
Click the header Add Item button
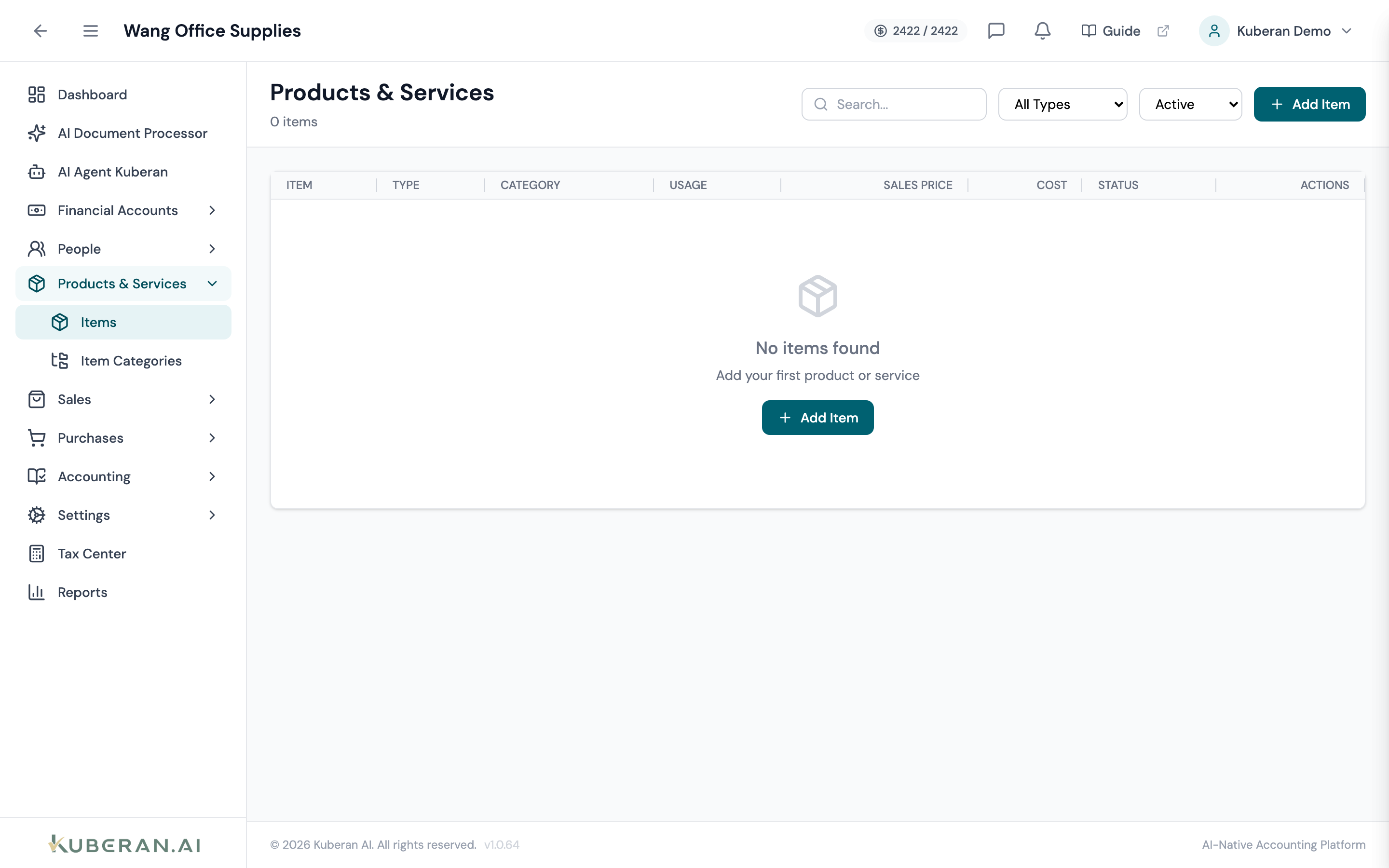pyautogui.click(x=1309, y=104)
